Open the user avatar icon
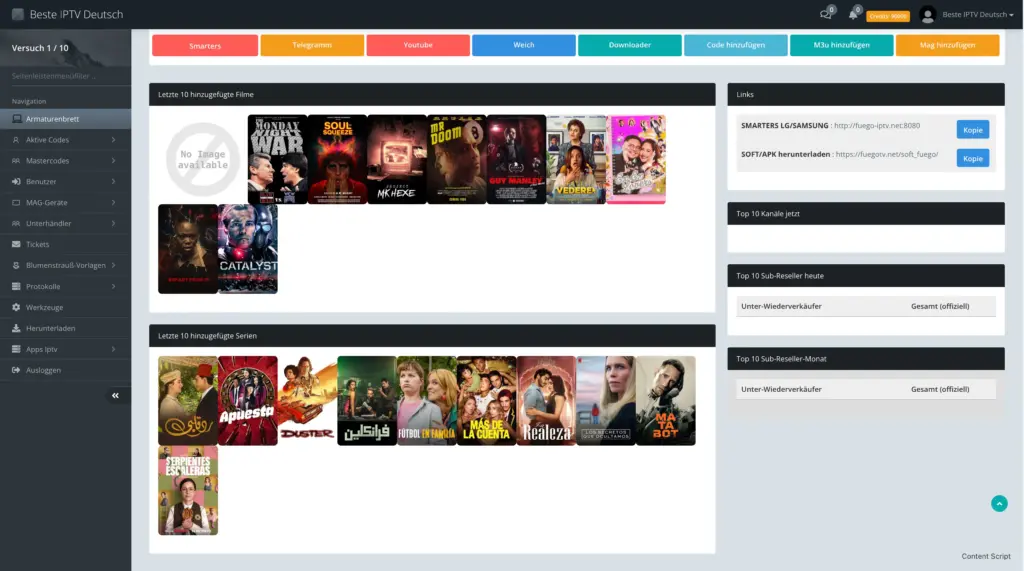Viewport: 1024px width, 571px height. 927,14
